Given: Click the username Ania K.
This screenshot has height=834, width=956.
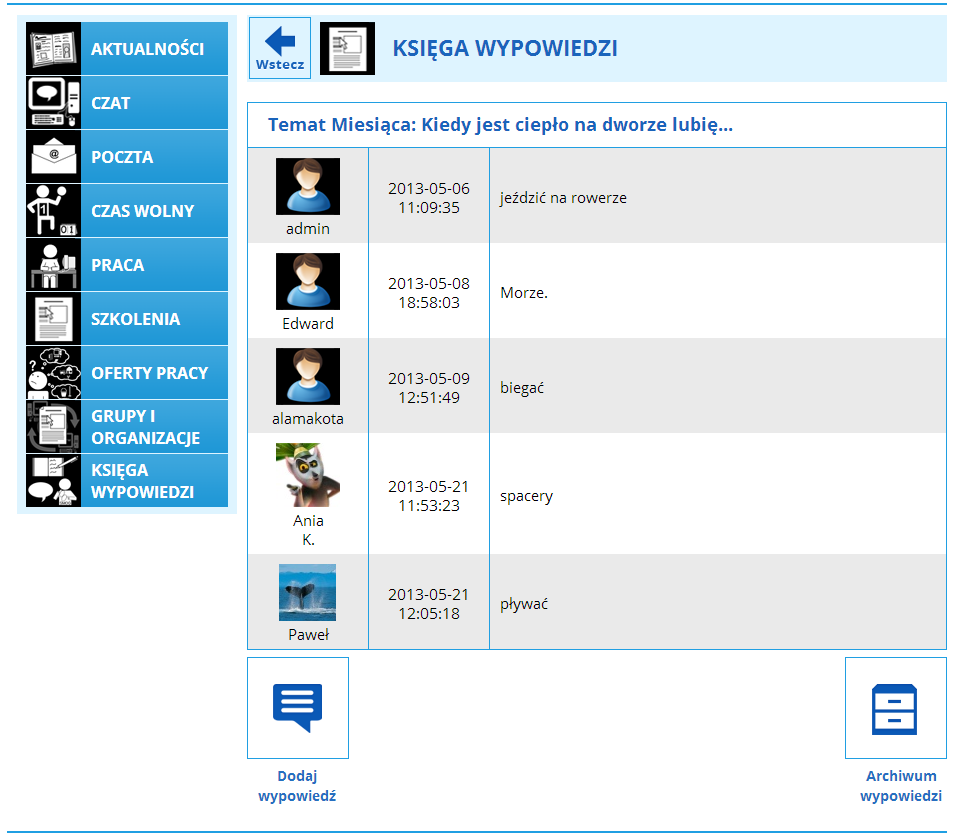Looking at the screenshot, I should (x=309, y=530).
